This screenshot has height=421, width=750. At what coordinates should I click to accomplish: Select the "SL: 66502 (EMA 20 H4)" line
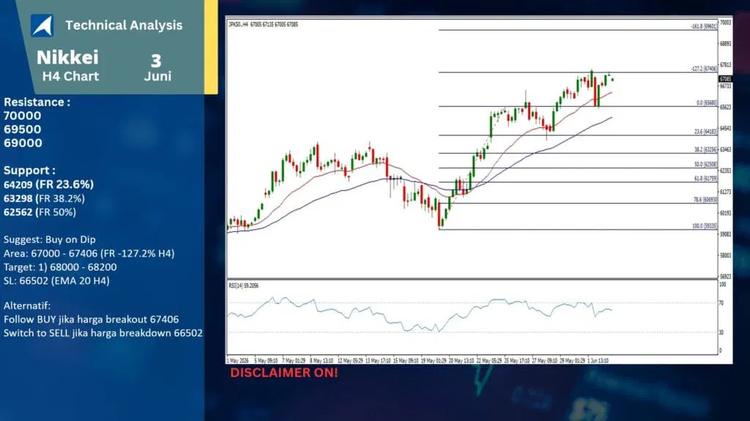pos(56,281)
